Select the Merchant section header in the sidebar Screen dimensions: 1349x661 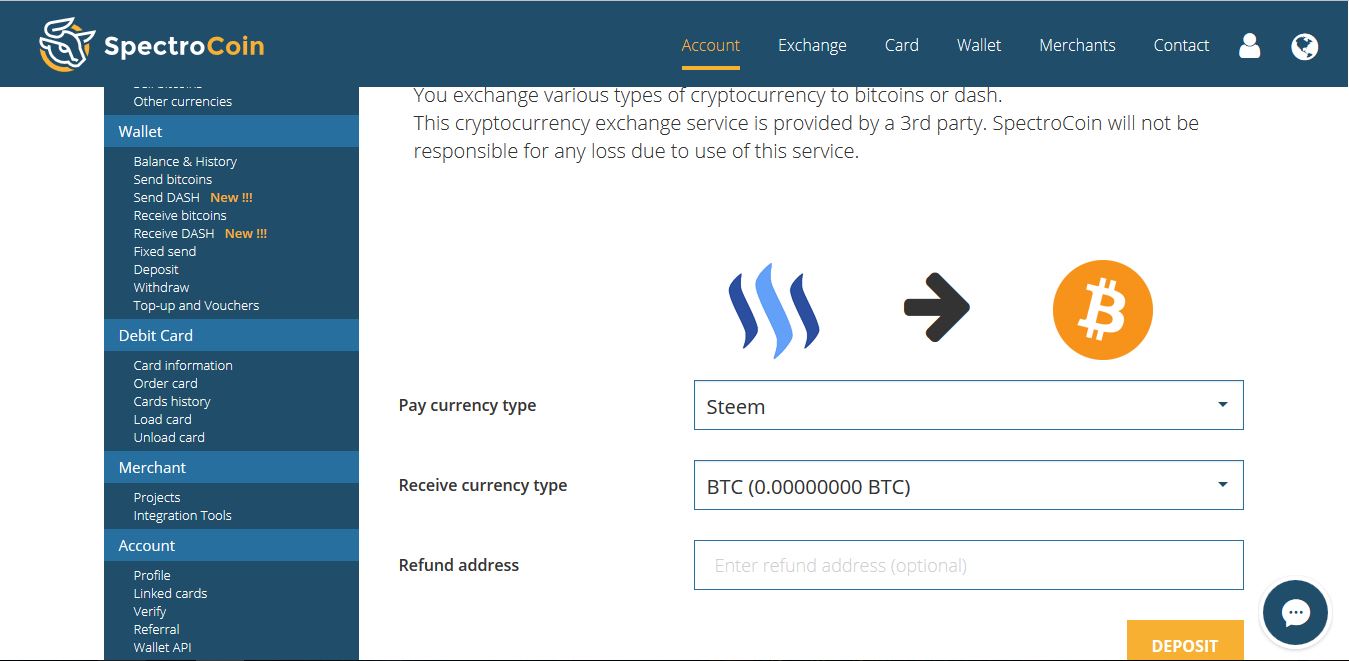231,467
